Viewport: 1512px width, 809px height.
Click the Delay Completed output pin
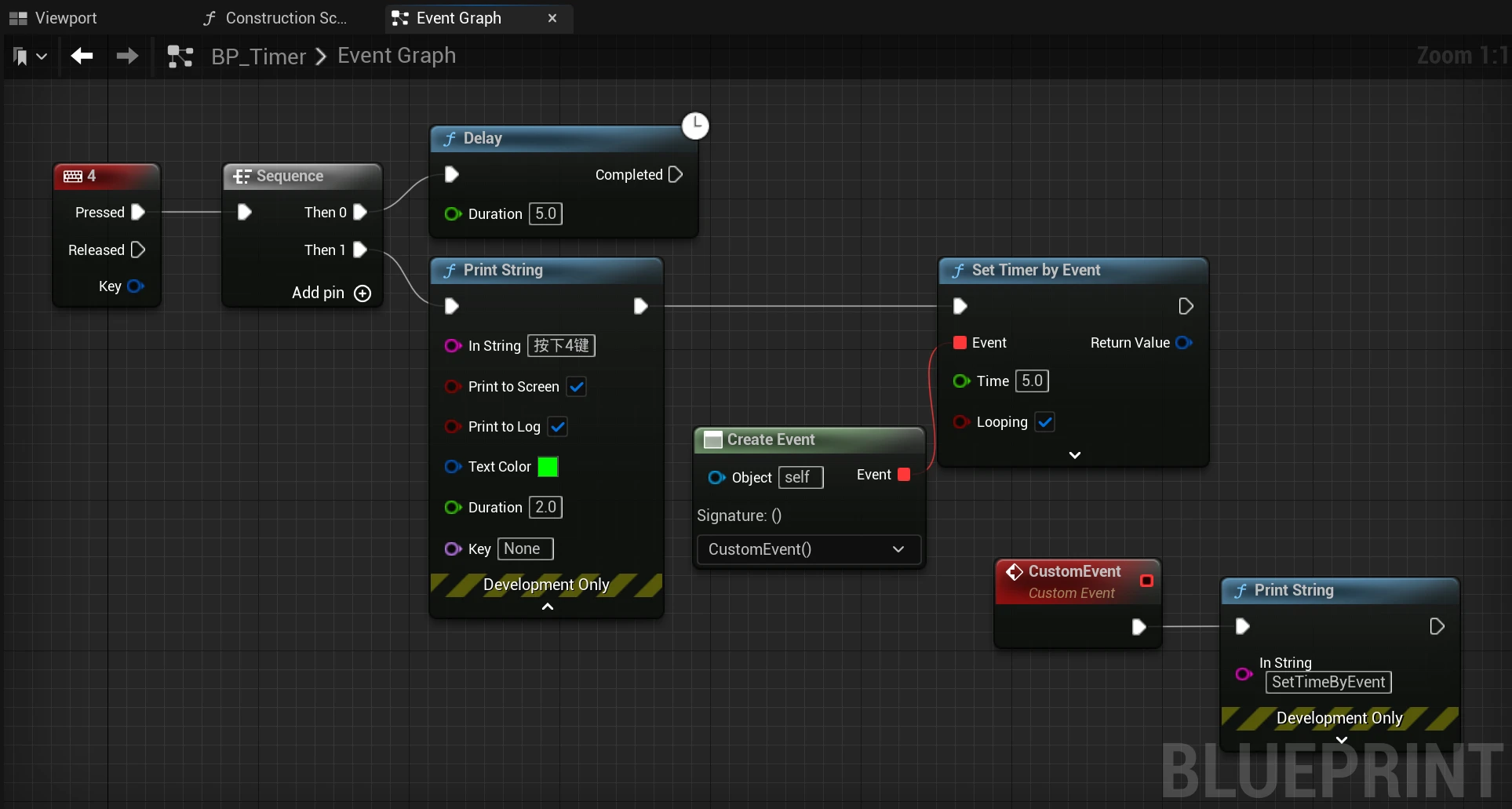click(x=676, y=174)
